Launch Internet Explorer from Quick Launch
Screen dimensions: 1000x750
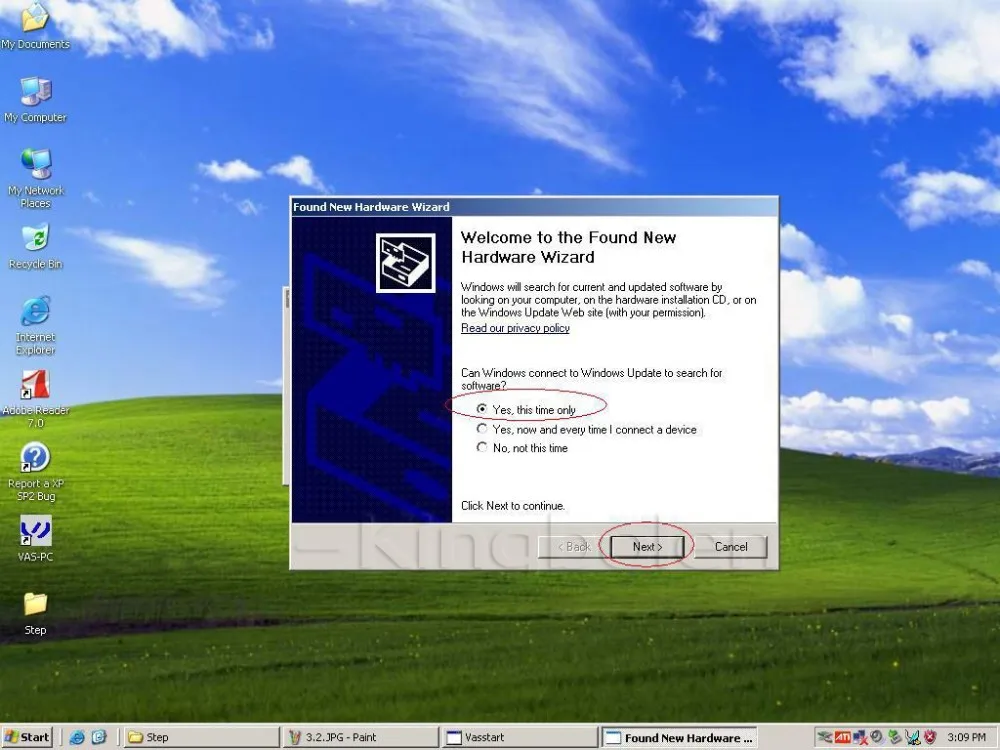pyautogui.click(x=77, y=737)
